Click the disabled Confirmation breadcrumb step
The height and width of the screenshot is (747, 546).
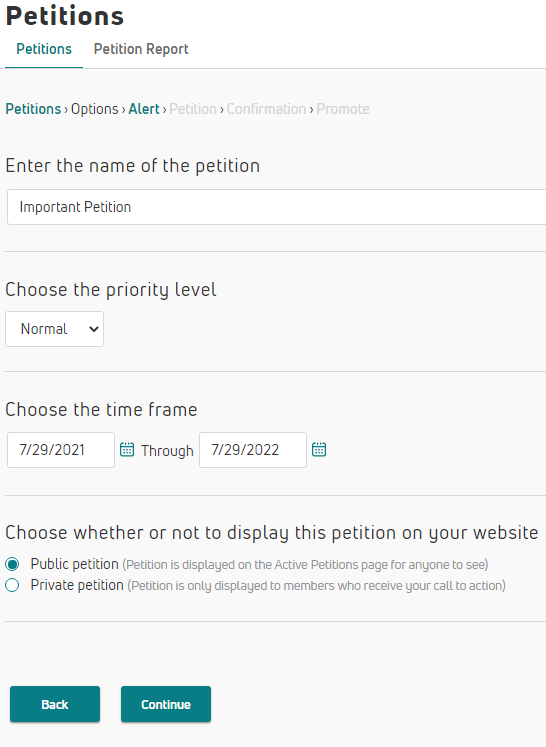click(x=266, y=109)
